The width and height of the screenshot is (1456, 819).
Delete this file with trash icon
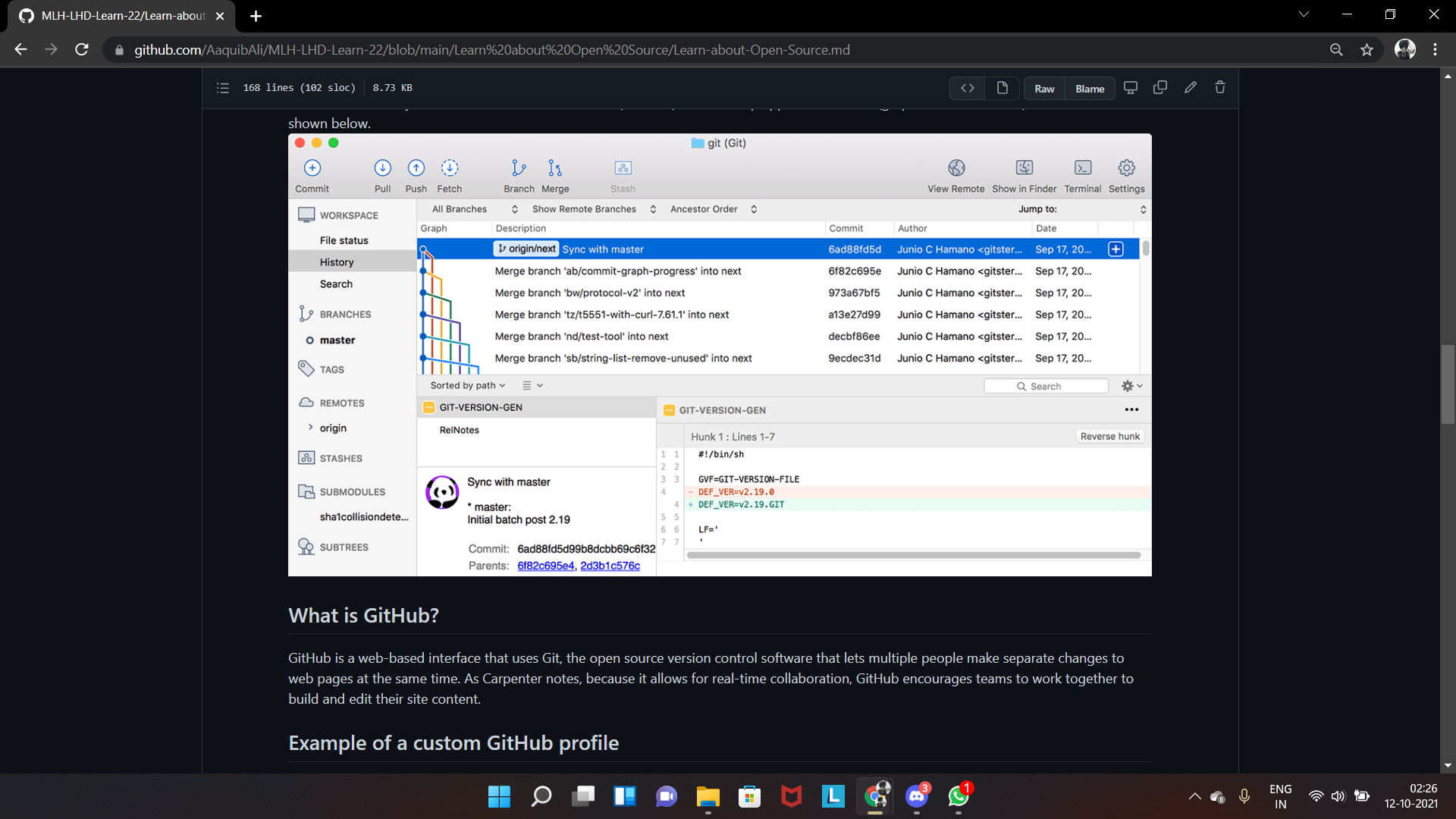1220,88
